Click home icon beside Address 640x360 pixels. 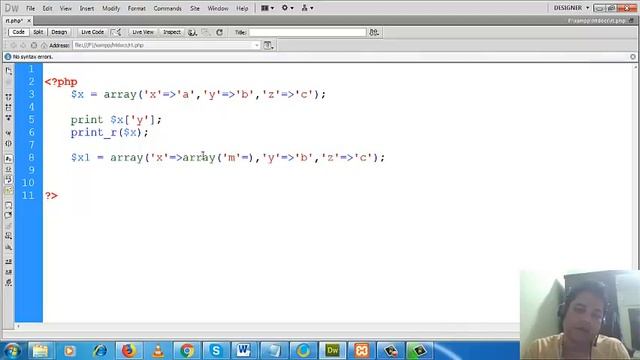(44, 45)
